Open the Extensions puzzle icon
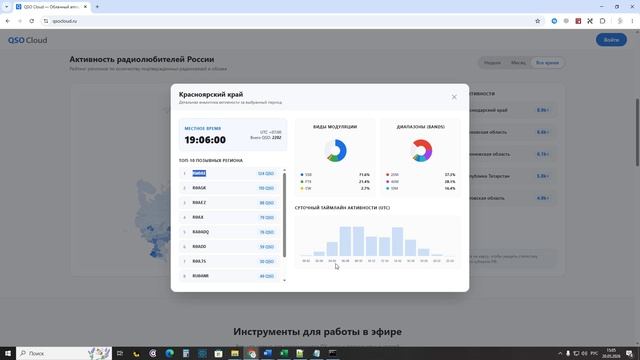 pos(602,21)
